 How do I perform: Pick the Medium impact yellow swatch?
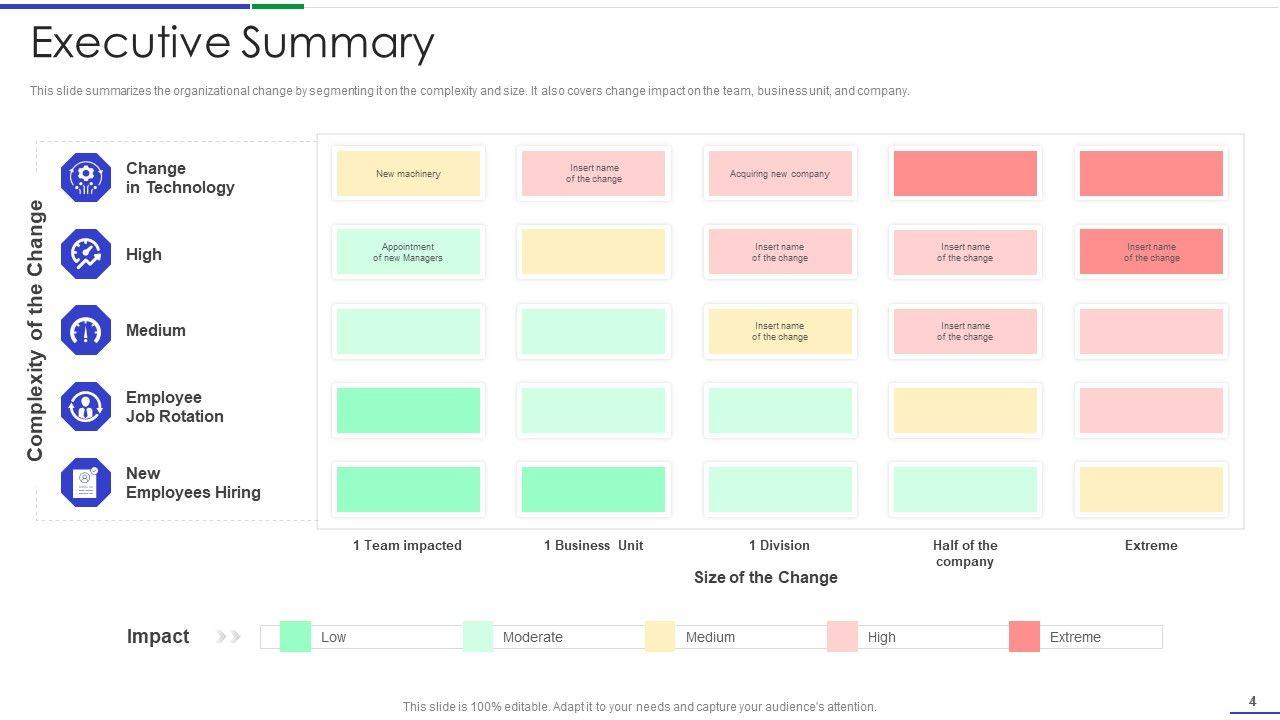tap(660, 637)
